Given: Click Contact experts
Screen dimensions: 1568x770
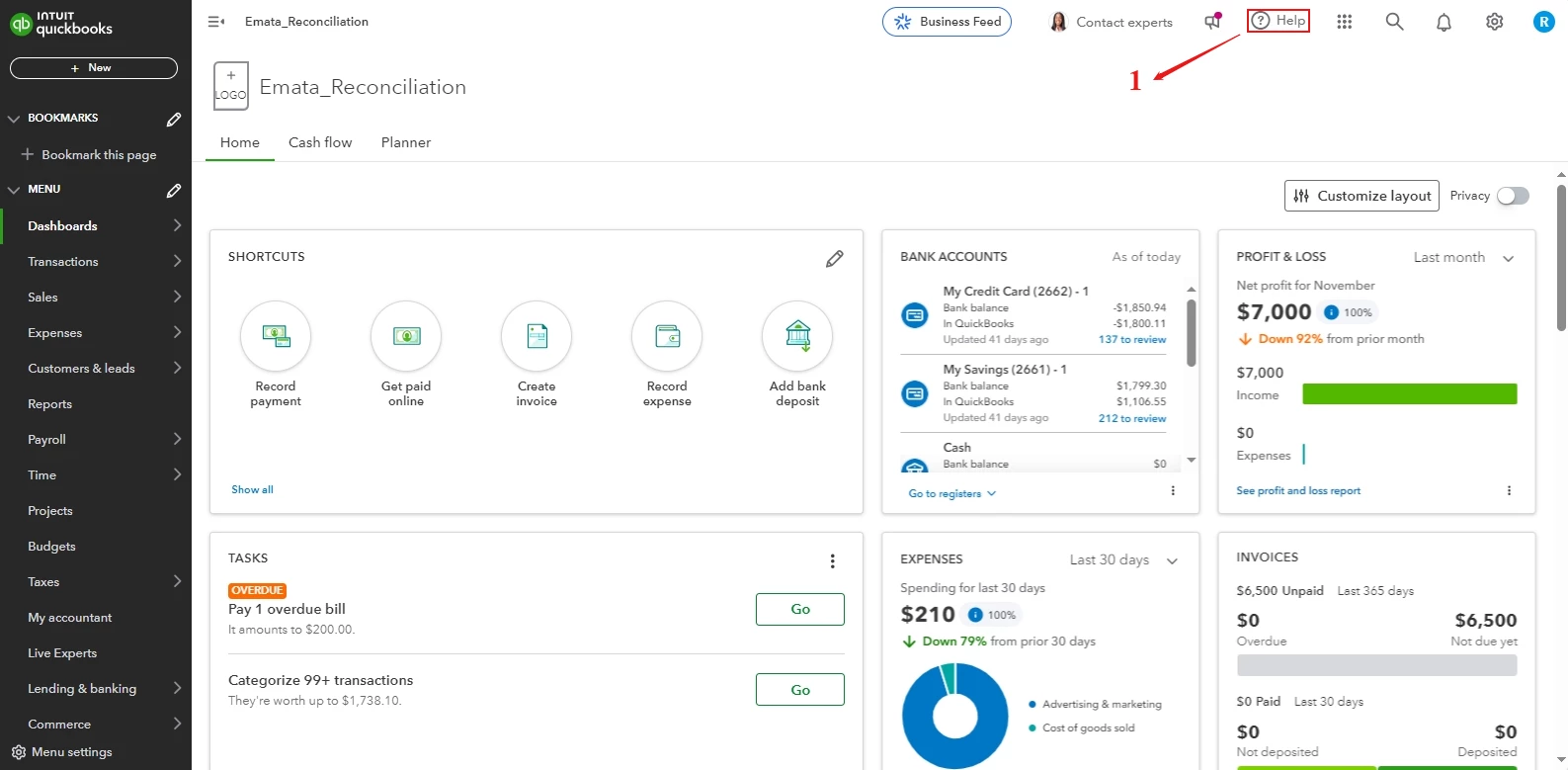Looking at the screenshot, I should click(x=1111, y=22).
